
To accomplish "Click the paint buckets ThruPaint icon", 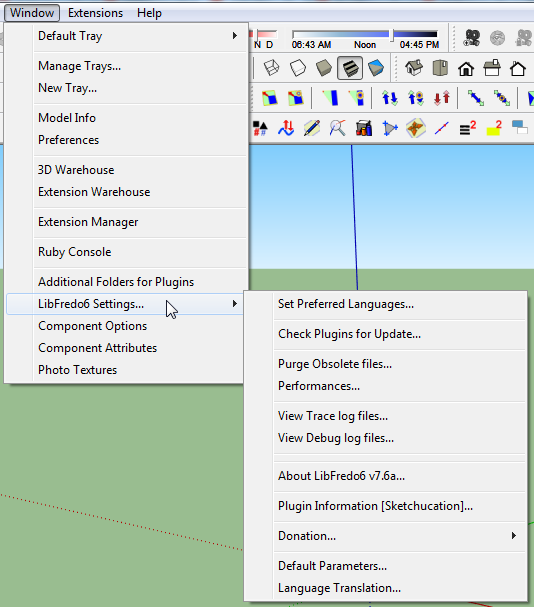I will (364, 128).
